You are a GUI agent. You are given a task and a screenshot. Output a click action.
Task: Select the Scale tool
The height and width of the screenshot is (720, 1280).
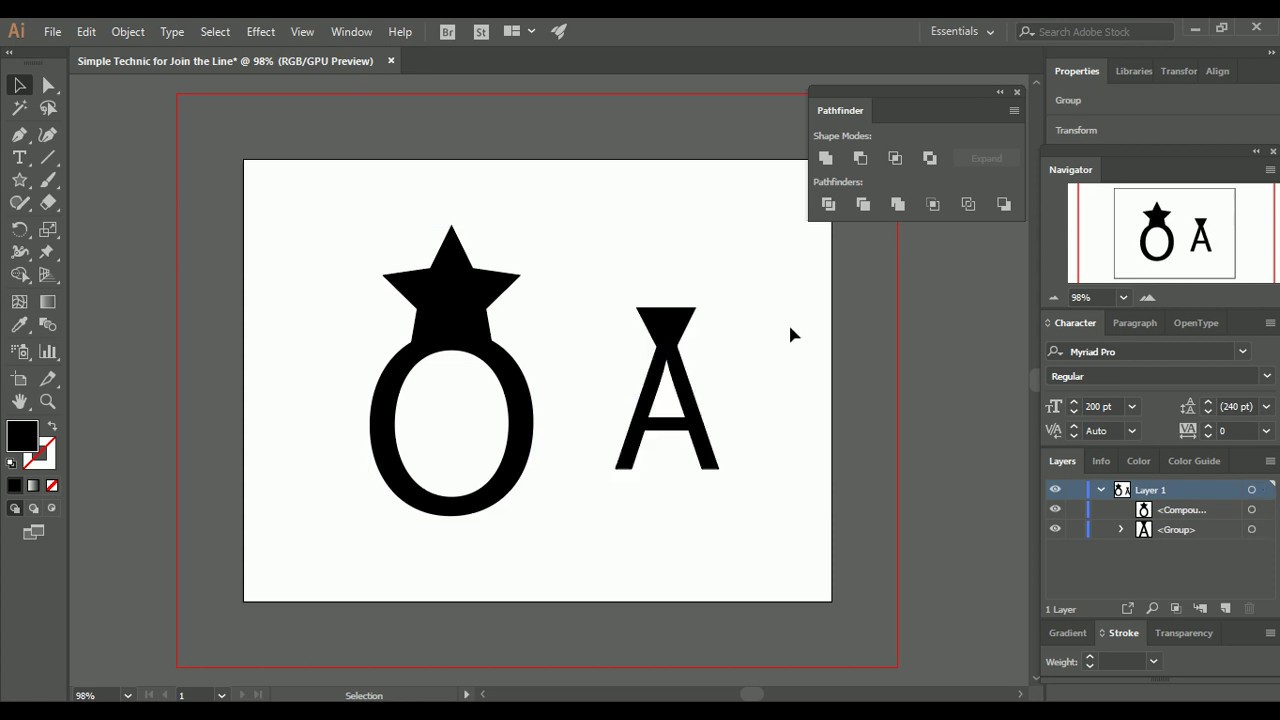(48, 229)
